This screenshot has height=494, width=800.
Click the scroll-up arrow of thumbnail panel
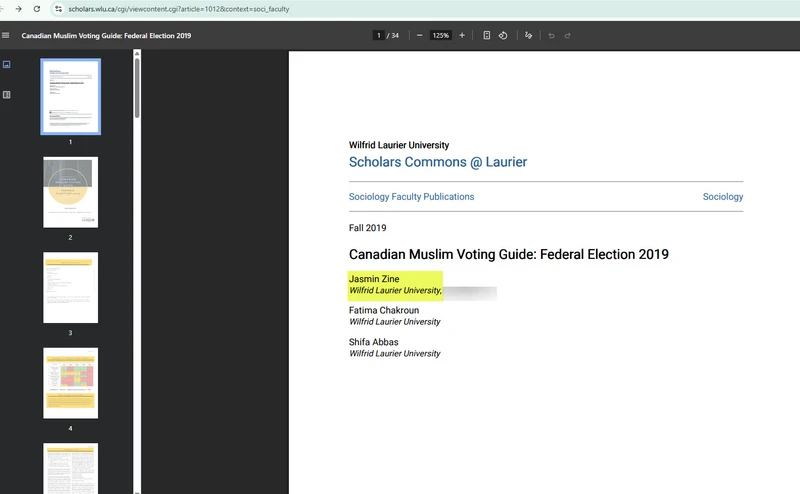(137, 54)
